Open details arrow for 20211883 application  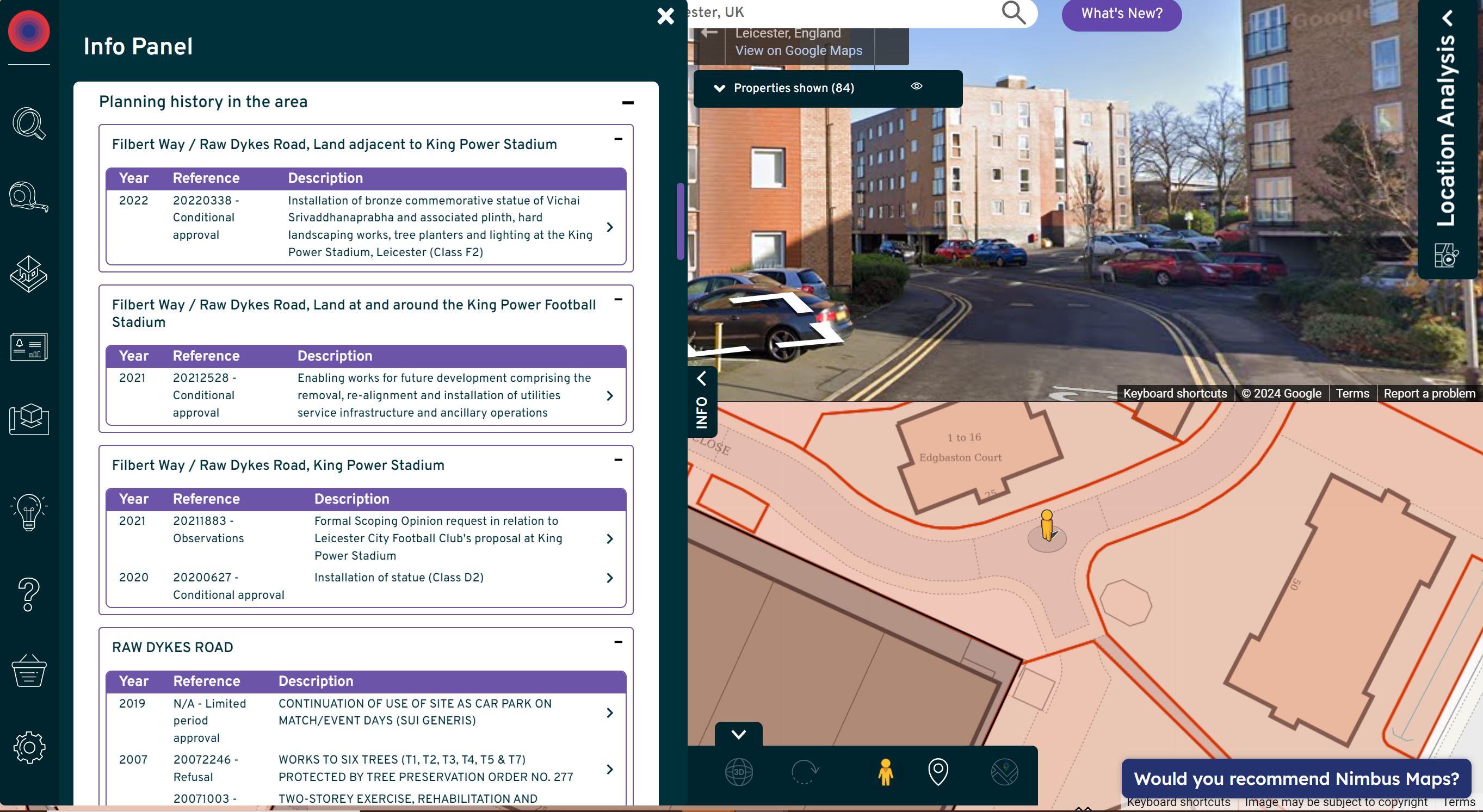click(610, 538)
